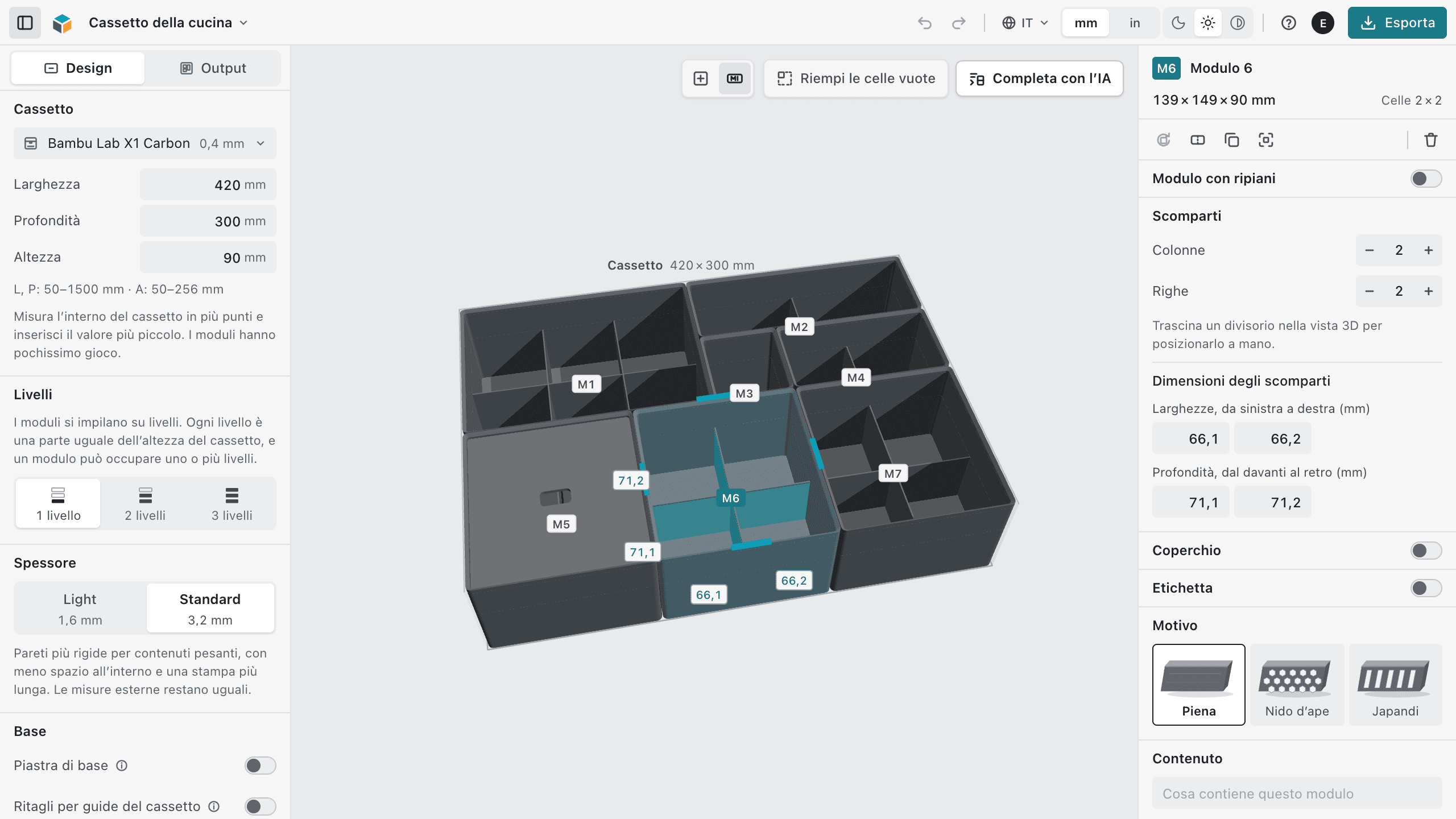Switch to the Output tab
This screenshot has width=1456, height=819.
(213, 68)
